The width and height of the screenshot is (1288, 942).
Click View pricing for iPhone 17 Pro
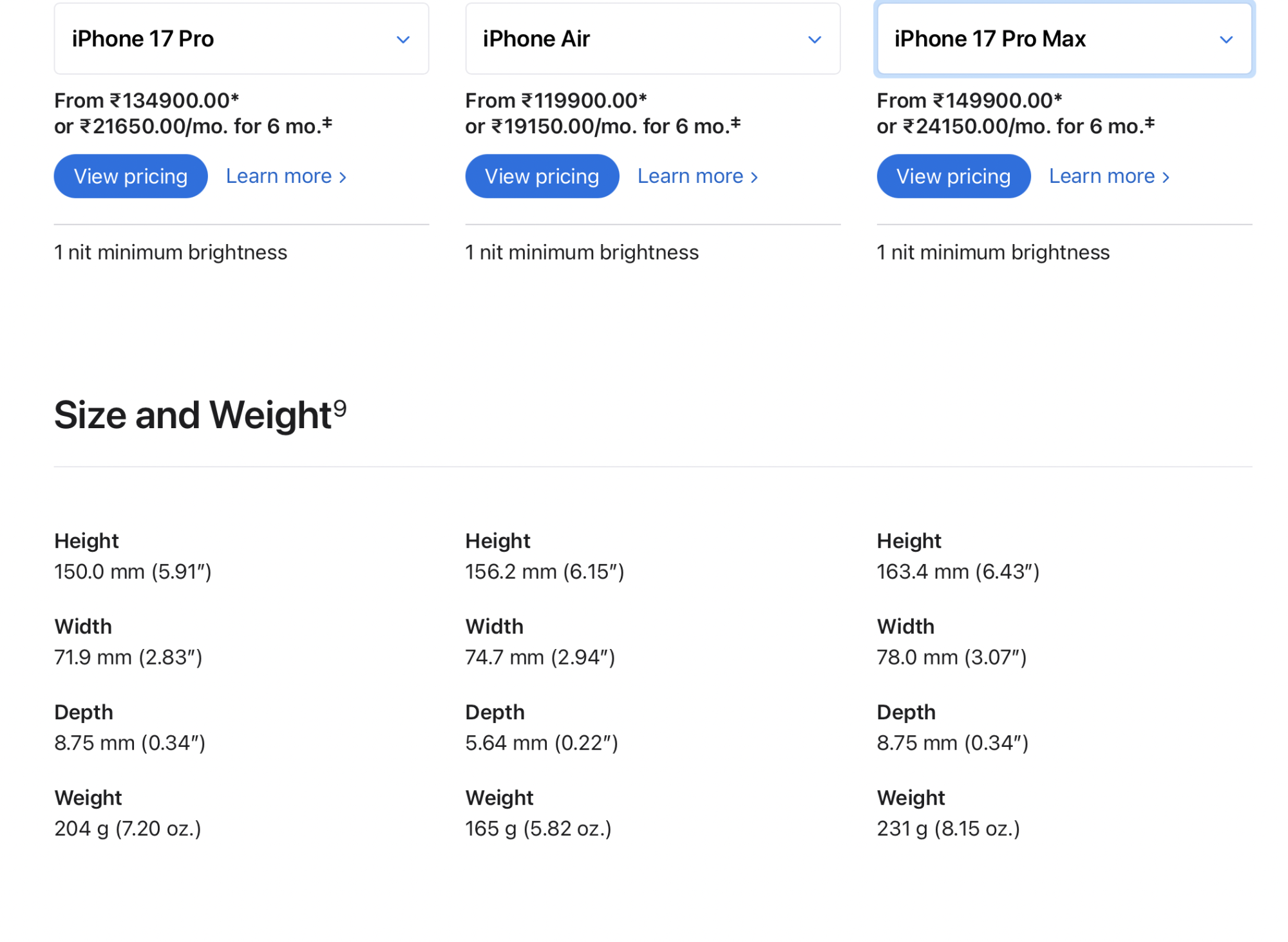pos(131,176)
